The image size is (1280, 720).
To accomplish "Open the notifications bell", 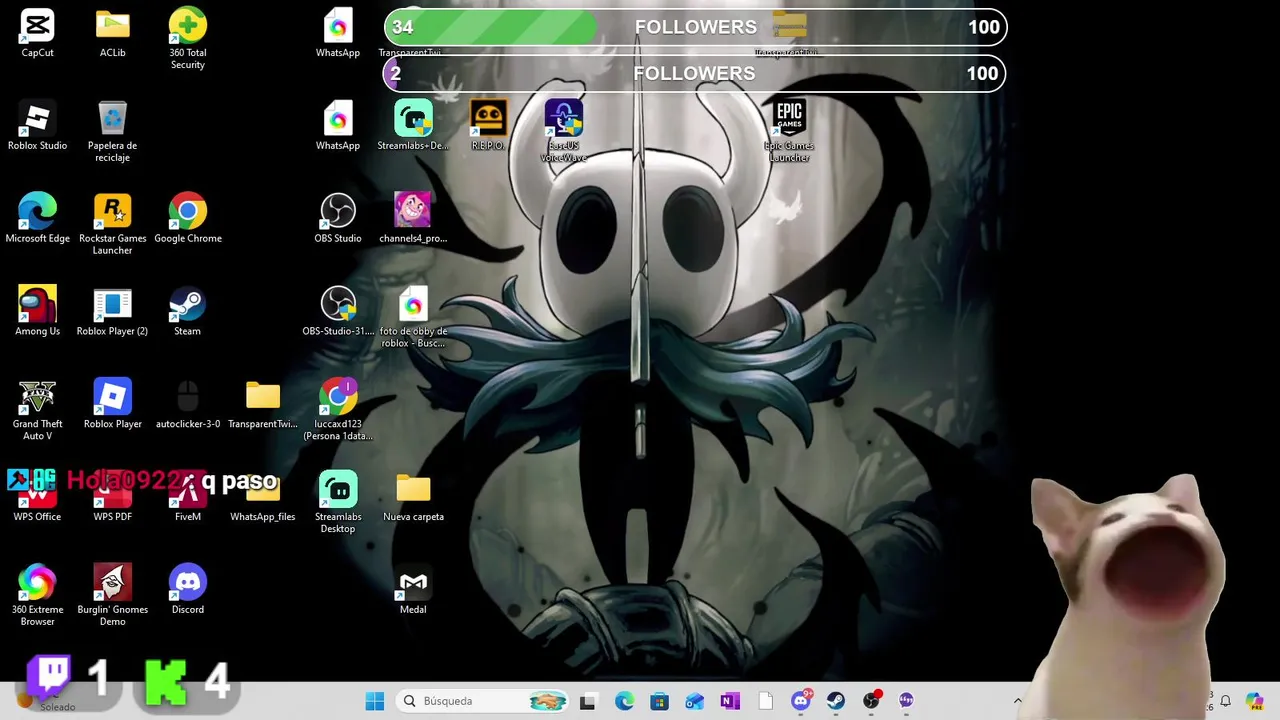I will [x=1225, y=701].
